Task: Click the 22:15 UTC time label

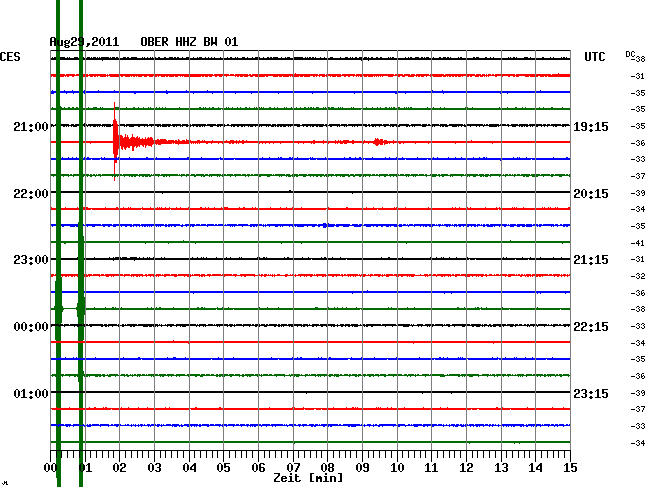Action: click(x=591, y=327)
